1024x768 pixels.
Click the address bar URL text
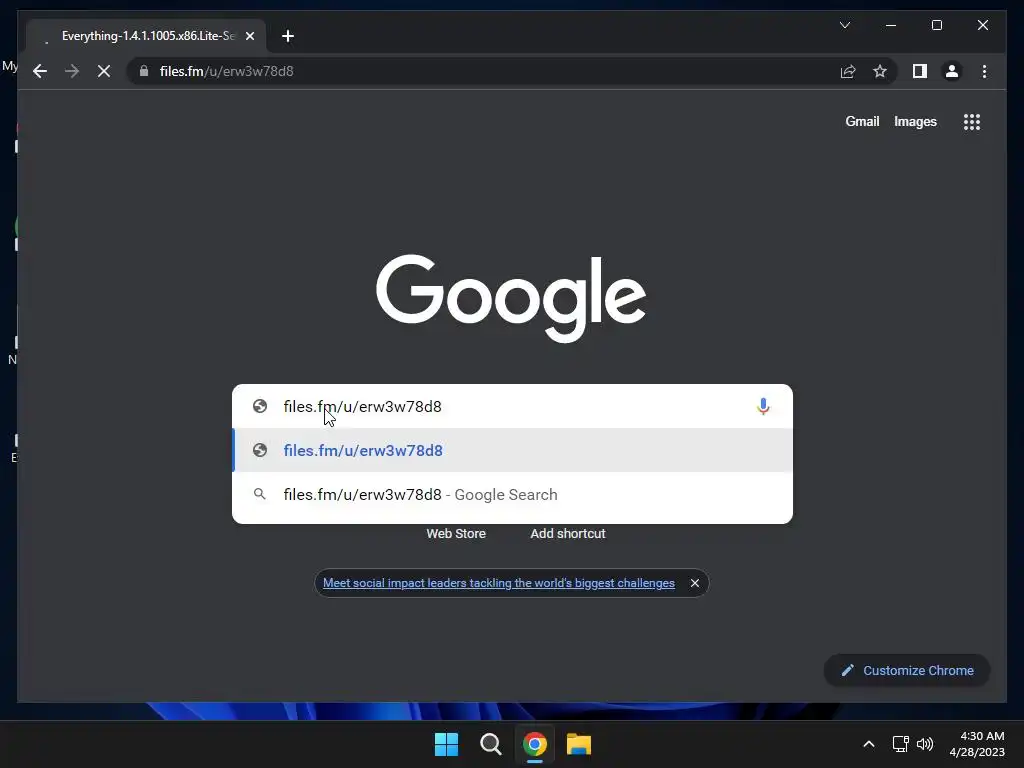tap(227, 71)
